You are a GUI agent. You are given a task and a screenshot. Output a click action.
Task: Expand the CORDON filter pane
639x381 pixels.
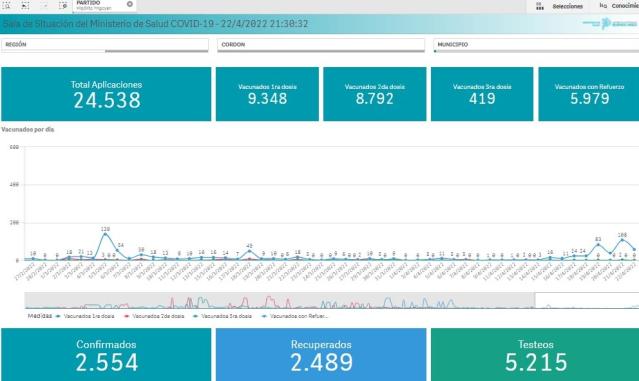click(x=321, y=45)
